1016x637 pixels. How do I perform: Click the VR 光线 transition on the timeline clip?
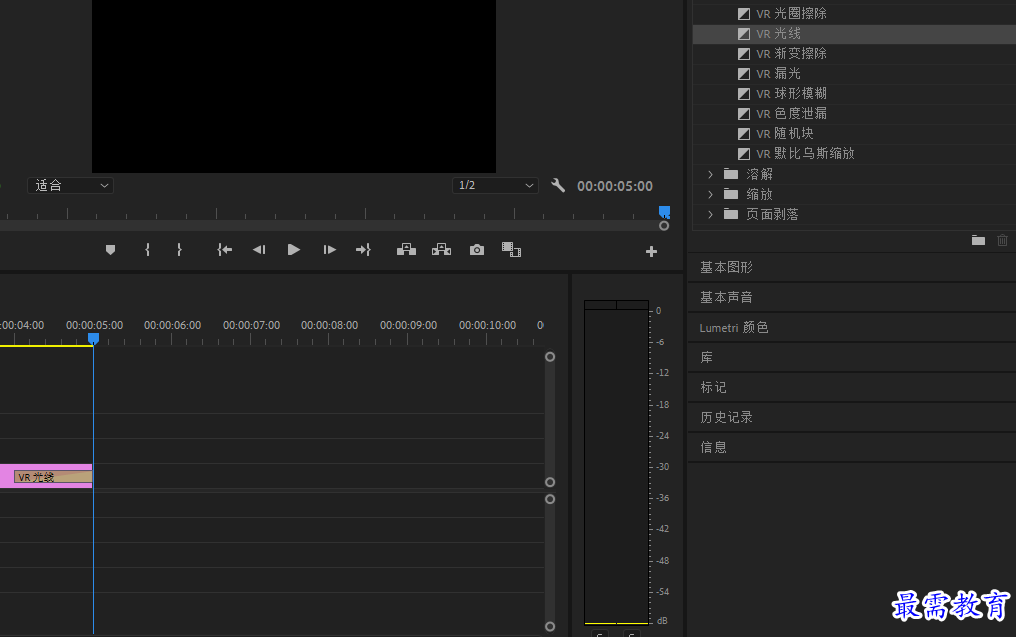tap(53, 477)
